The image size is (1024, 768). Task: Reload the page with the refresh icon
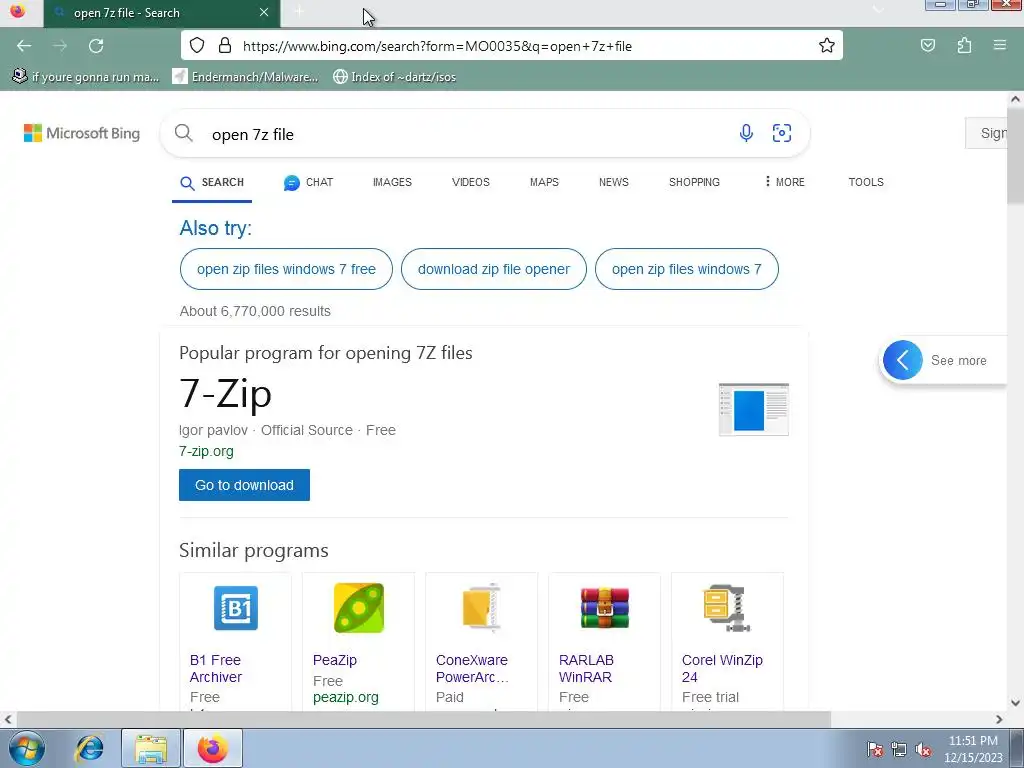point(96,46)
